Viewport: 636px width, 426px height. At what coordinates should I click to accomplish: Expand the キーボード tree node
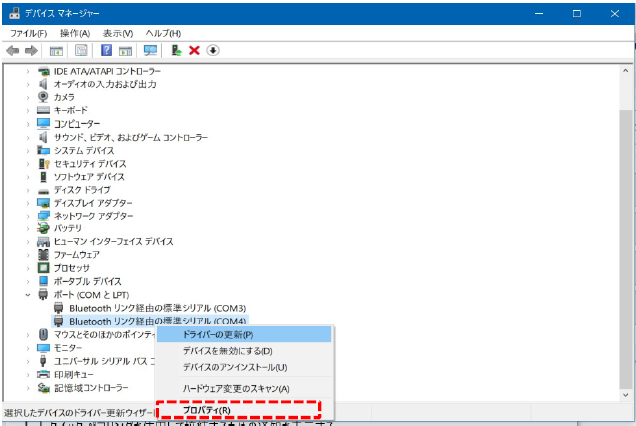coord(28,110)
